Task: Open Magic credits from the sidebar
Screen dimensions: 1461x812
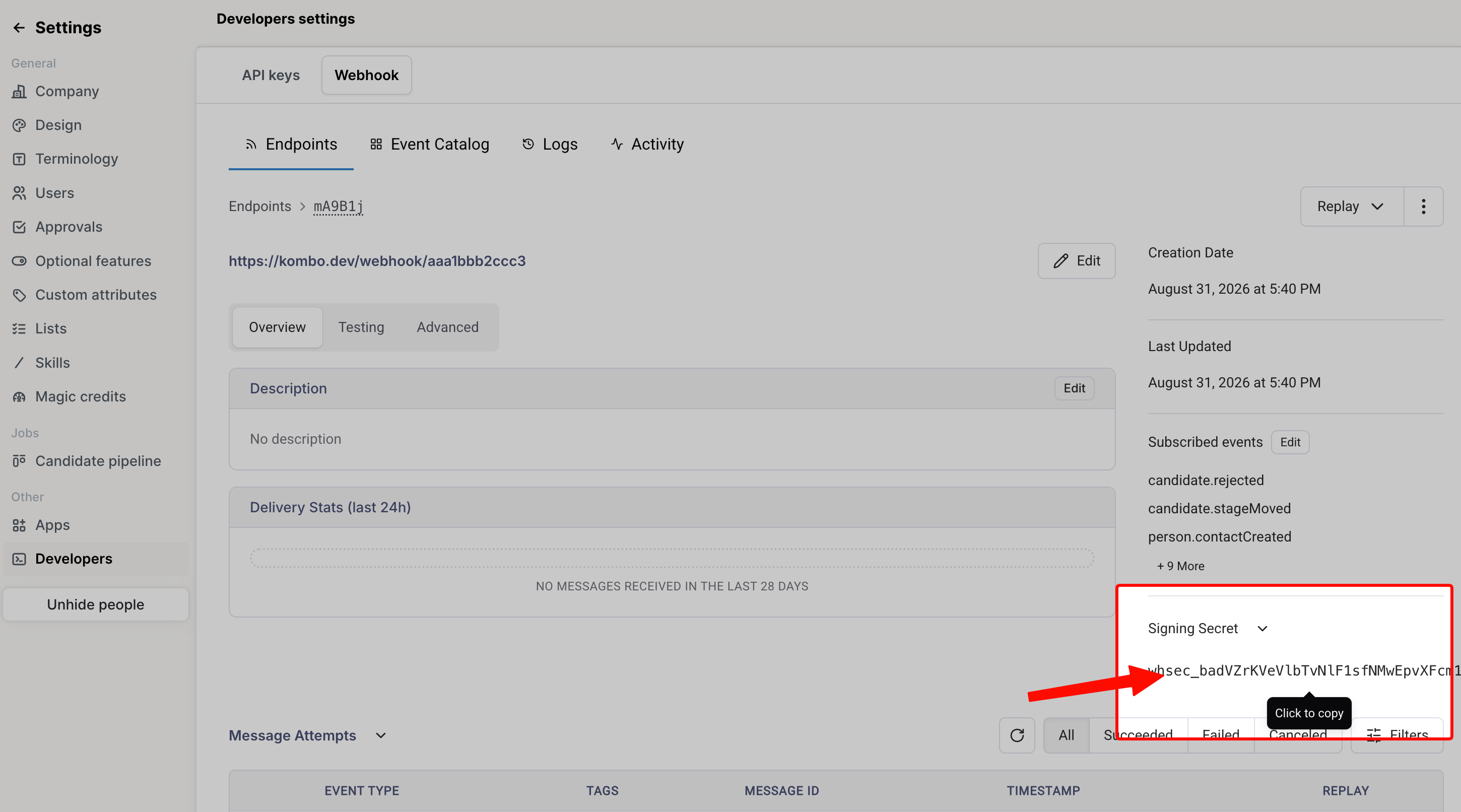Action: 80,396
